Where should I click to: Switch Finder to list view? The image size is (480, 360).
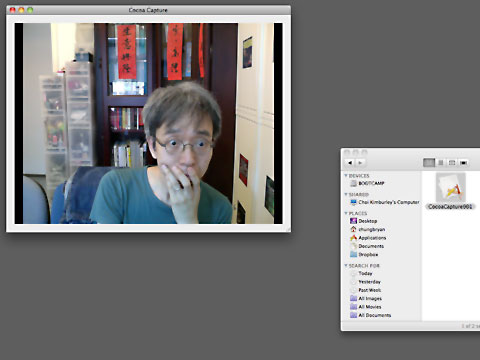(441, 163)
